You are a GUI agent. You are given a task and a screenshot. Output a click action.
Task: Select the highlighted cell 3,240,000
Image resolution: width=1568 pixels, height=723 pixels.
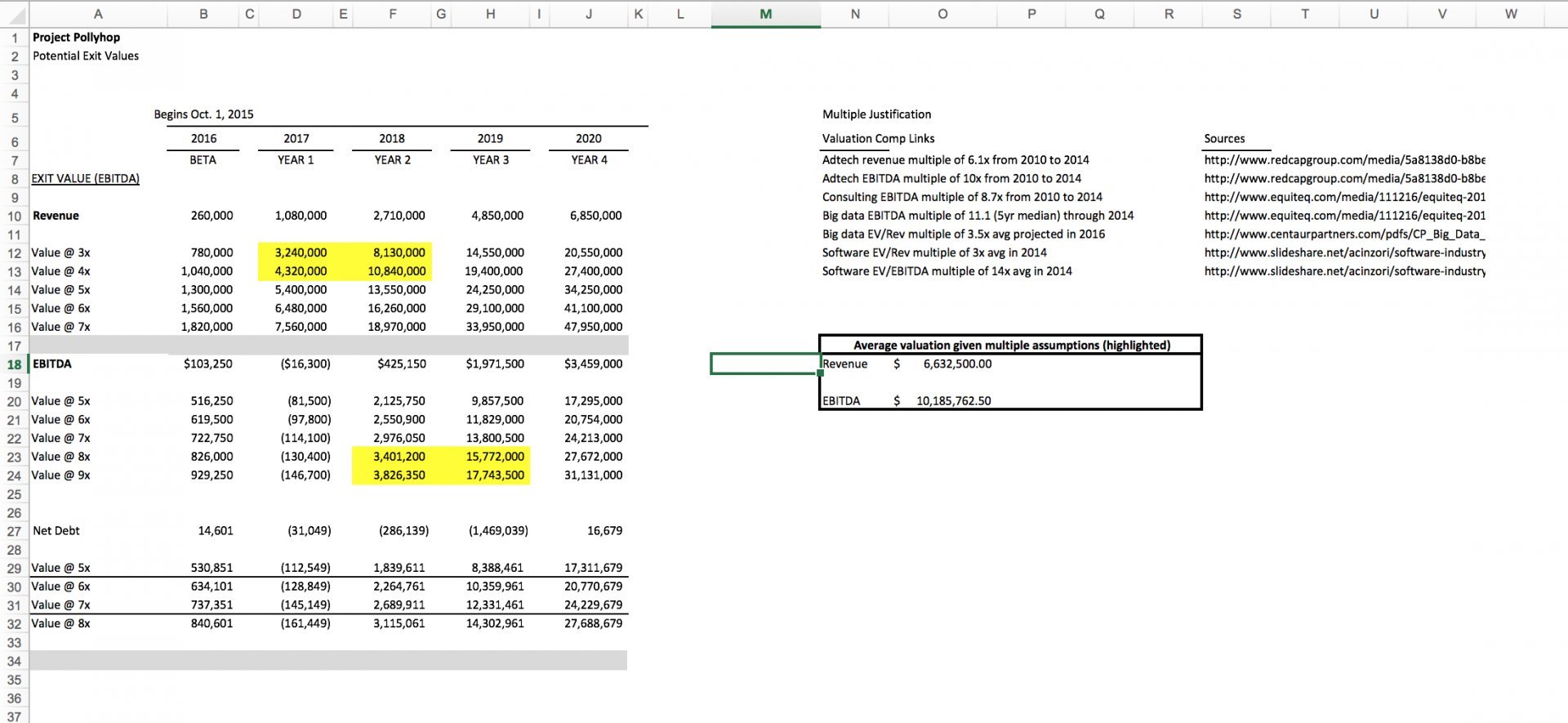tap(301, 253)
